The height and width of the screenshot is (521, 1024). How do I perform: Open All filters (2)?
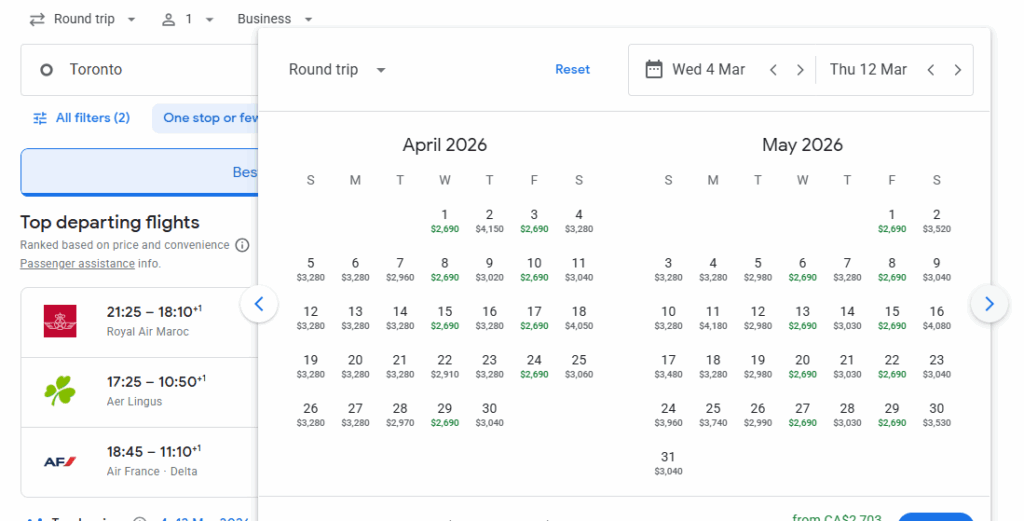tap(82, 118)
